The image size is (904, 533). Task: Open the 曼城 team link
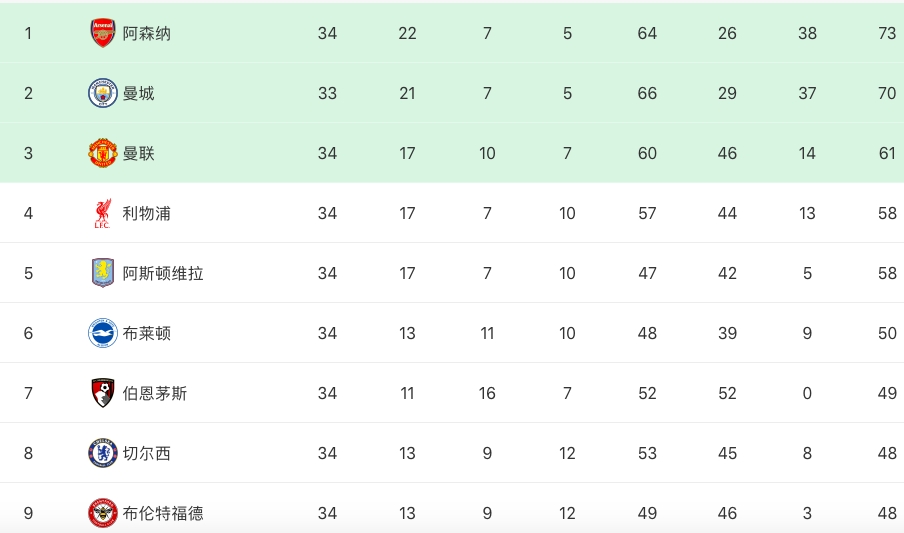(x=139, y=93)
